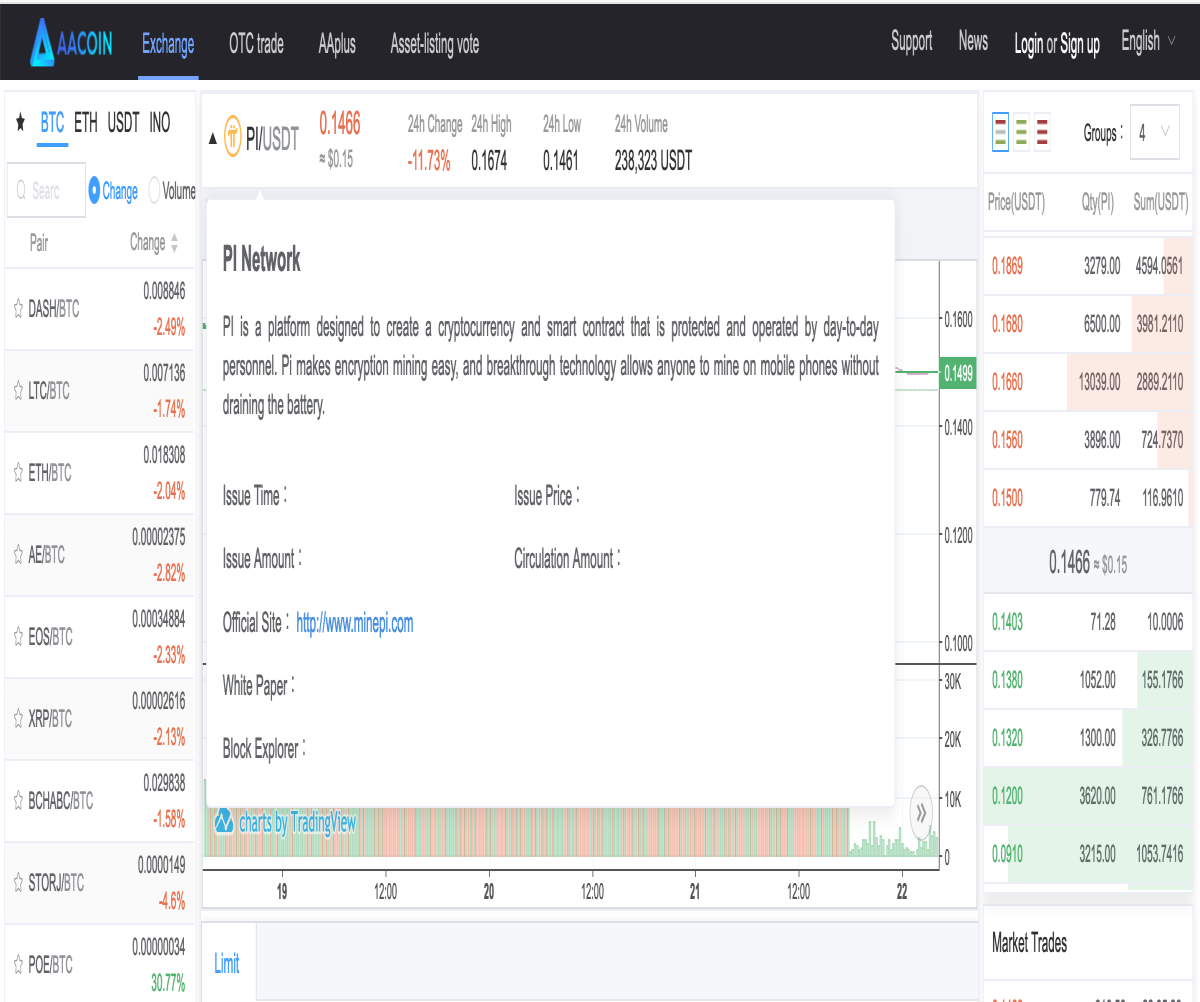The height and width of the screenshot is (1002, 1200).
Task: Open the Exchange tab
Action: click(168, 44)
